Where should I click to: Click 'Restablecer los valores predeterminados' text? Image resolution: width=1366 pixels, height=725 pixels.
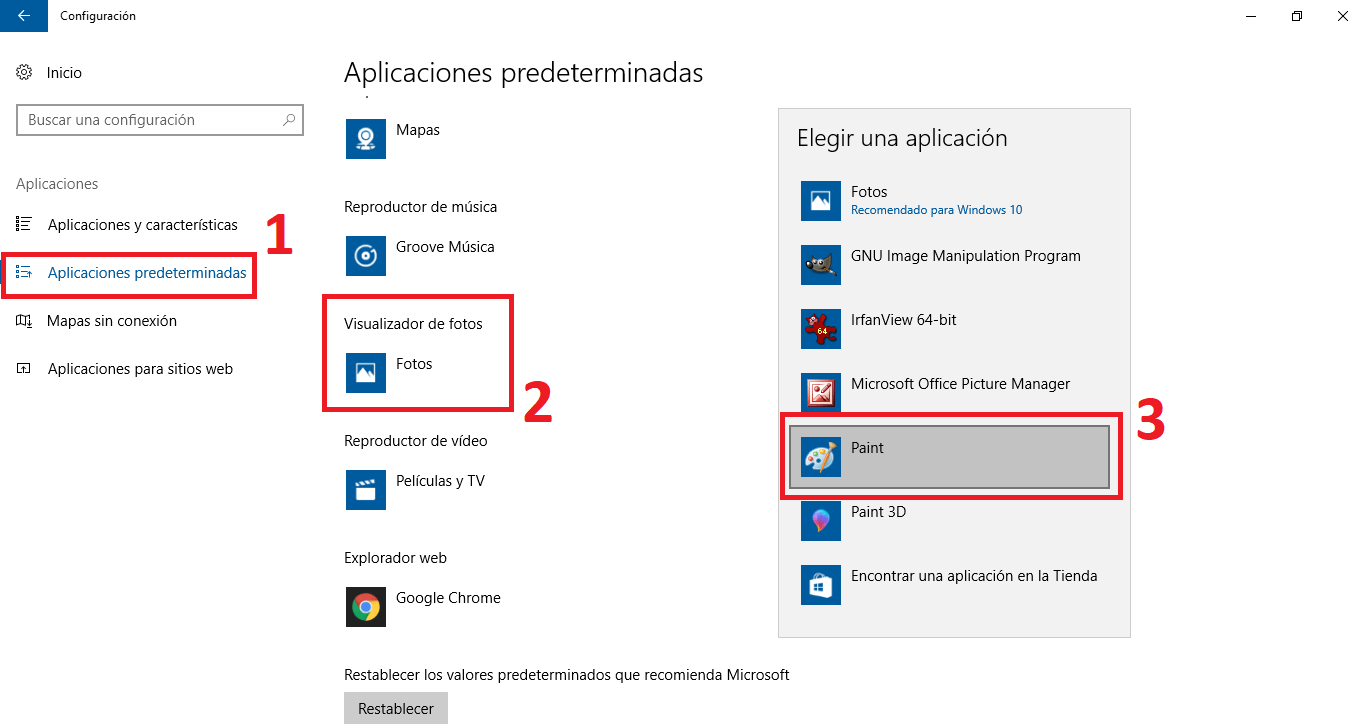tap(567, 675)
